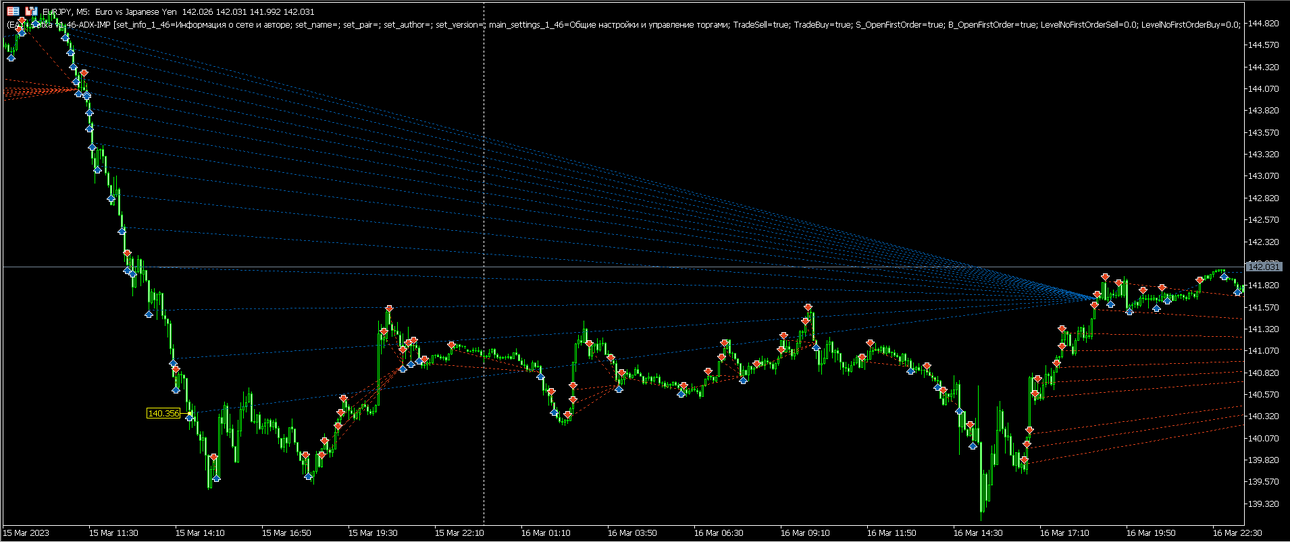Click the 16 Mar 06:30 time label
Image resolution: width=1290 pixels, height=542 pixels.
719,533
